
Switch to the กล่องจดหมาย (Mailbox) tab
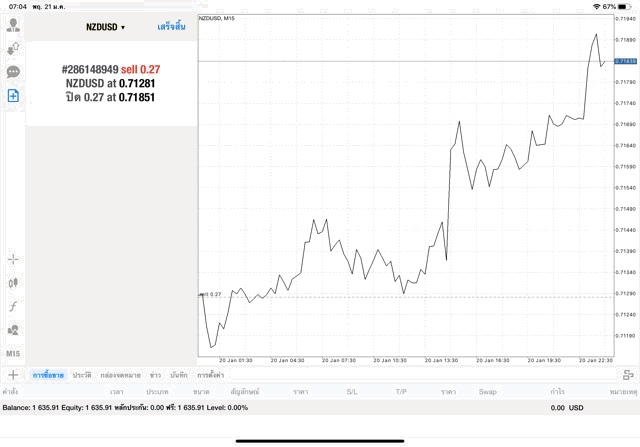pos(119,374)
